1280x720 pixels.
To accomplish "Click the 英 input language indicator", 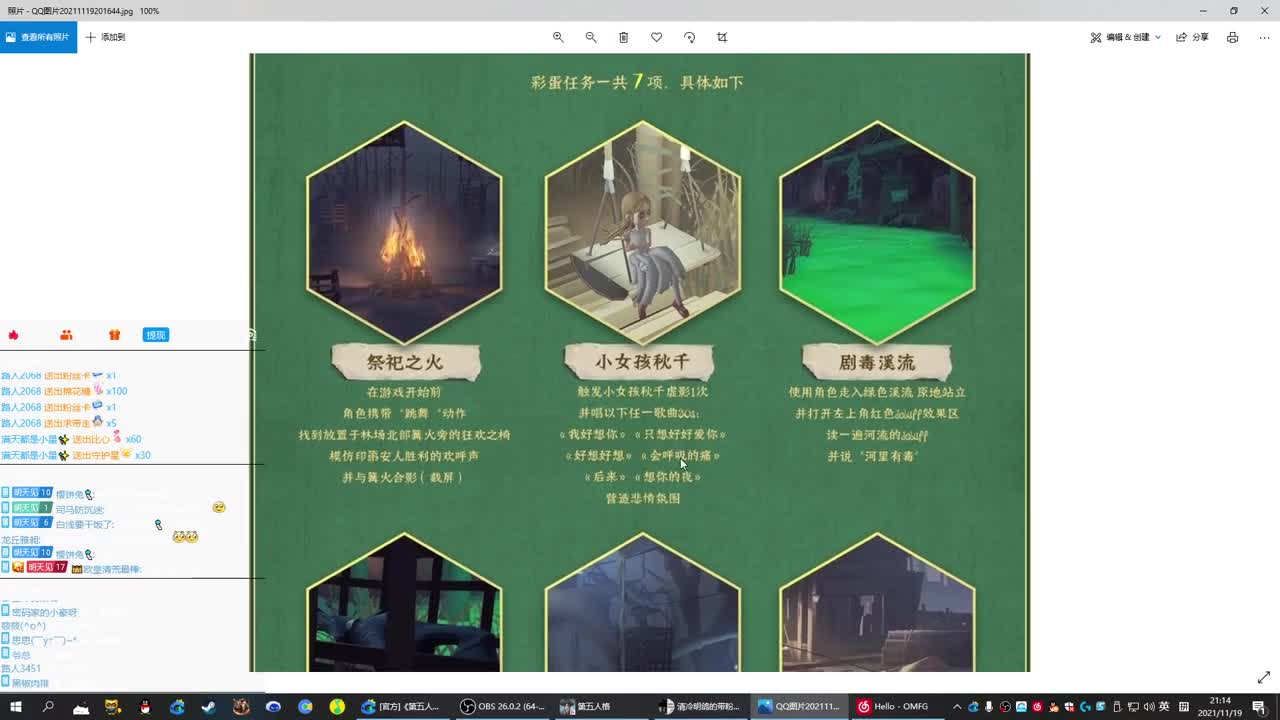I will 1164,706.
